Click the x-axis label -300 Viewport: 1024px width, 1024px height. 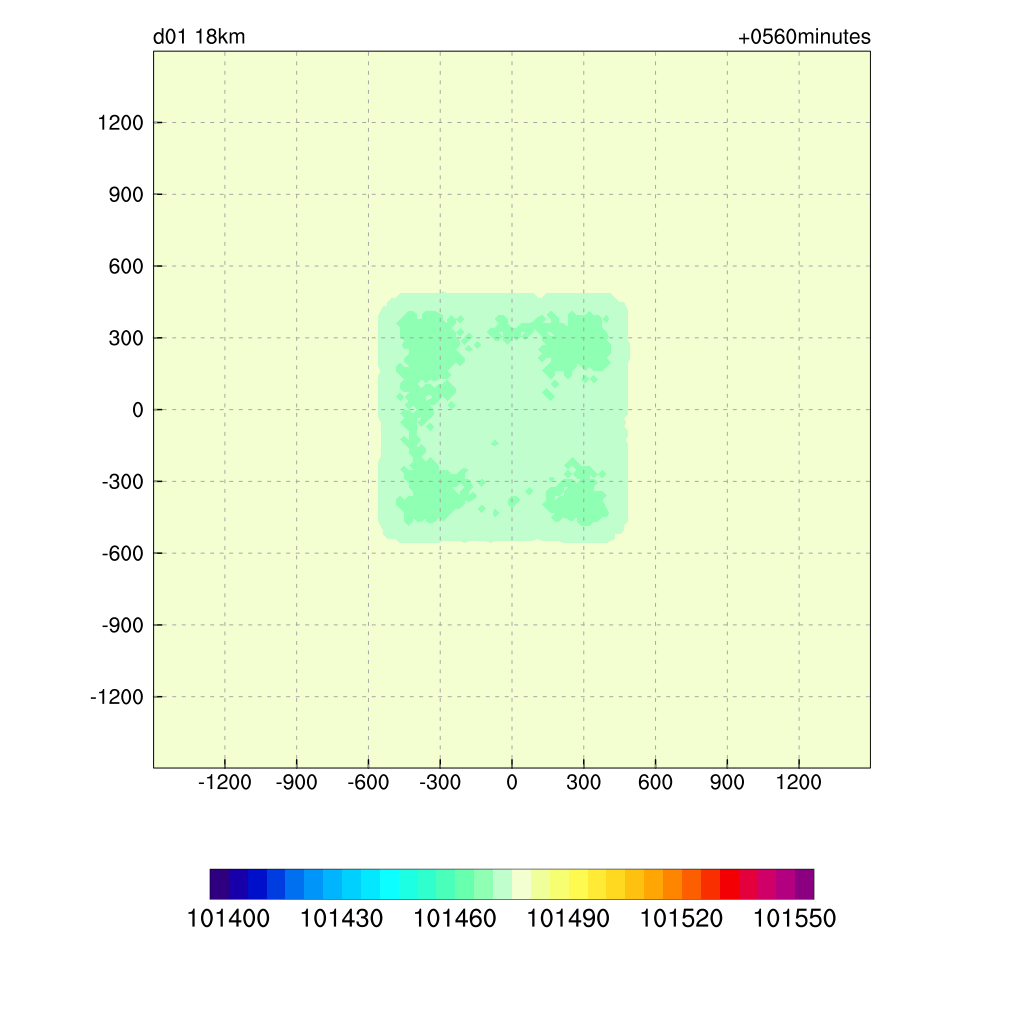(x=440, y=782)
